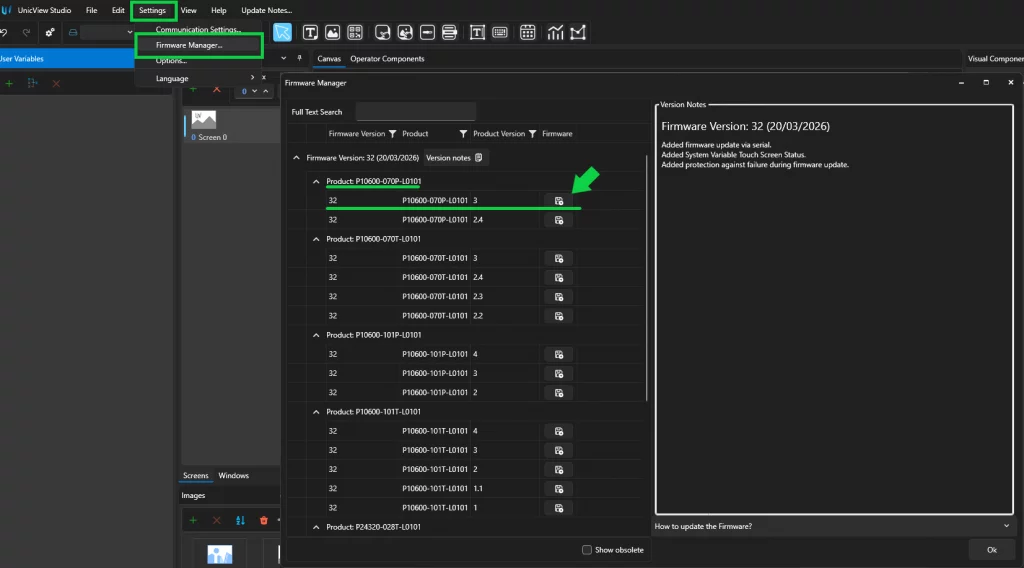Switch to the Windows tab

(x=234, y=475)
